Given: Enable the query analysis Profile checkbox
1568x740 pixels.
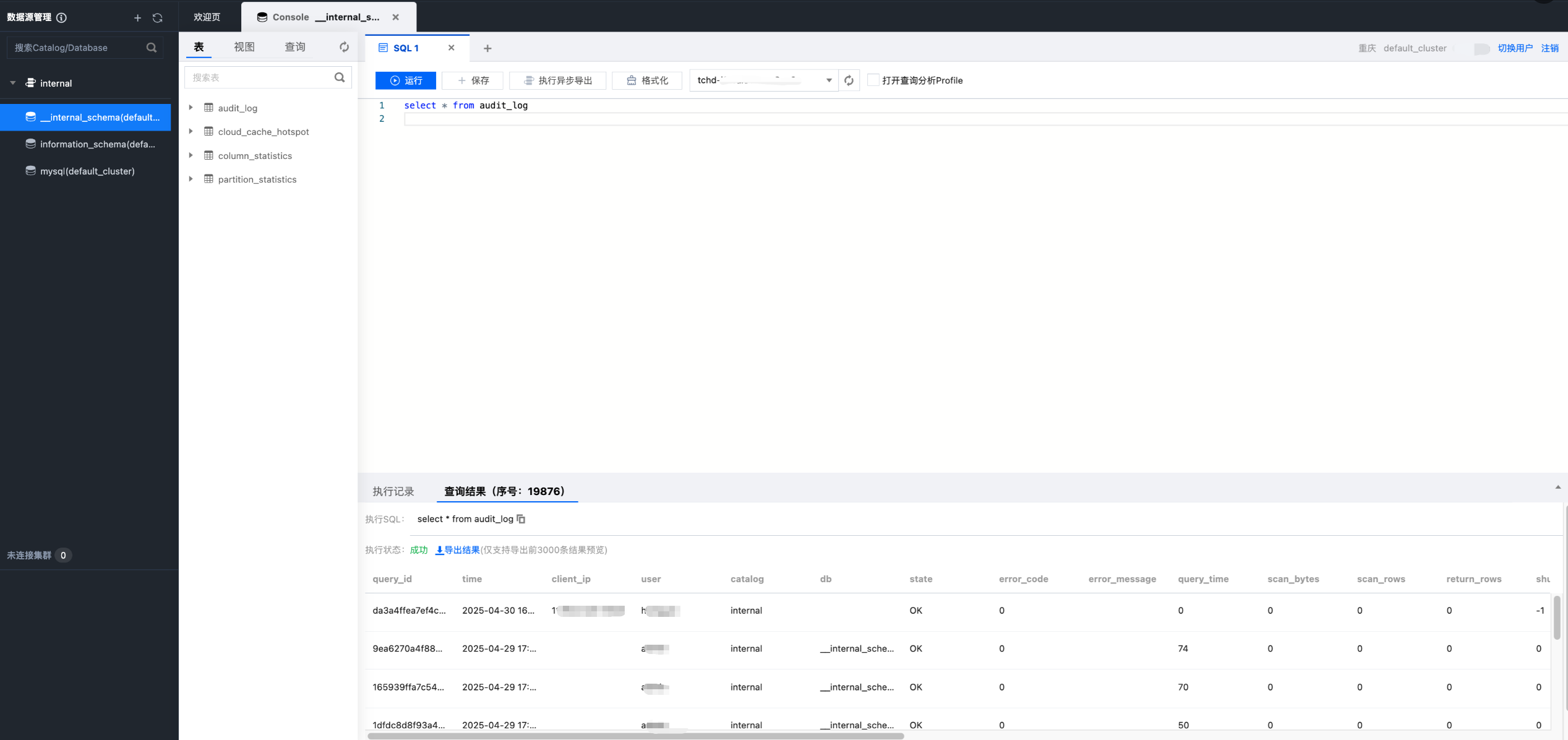Looking at the screenshot, I should pos(873,80).
